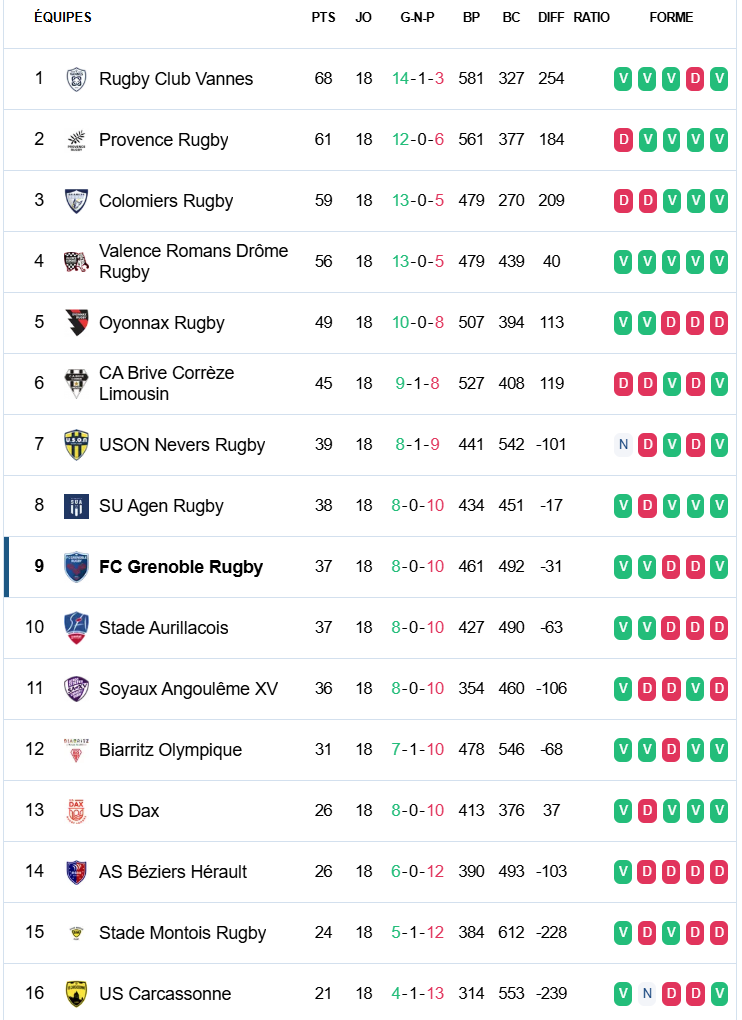The width and height of the screenshot is (742, 1020).
Task: Click the red D form badge for Provence Rugby
Action: (623, 140)
